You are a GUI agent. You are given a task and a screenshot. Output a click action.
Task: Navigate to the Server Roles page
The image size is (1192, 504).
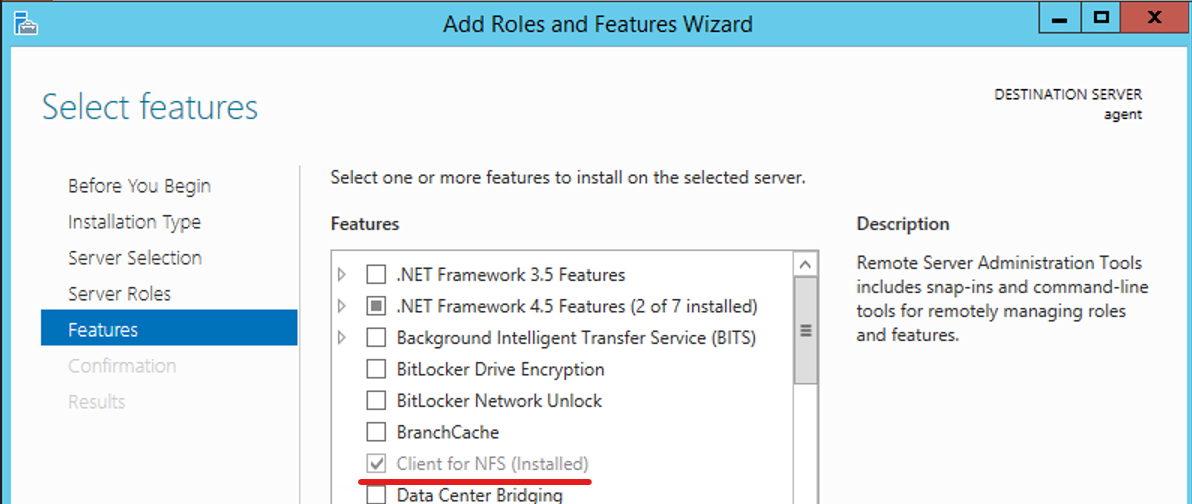(119, 294)
